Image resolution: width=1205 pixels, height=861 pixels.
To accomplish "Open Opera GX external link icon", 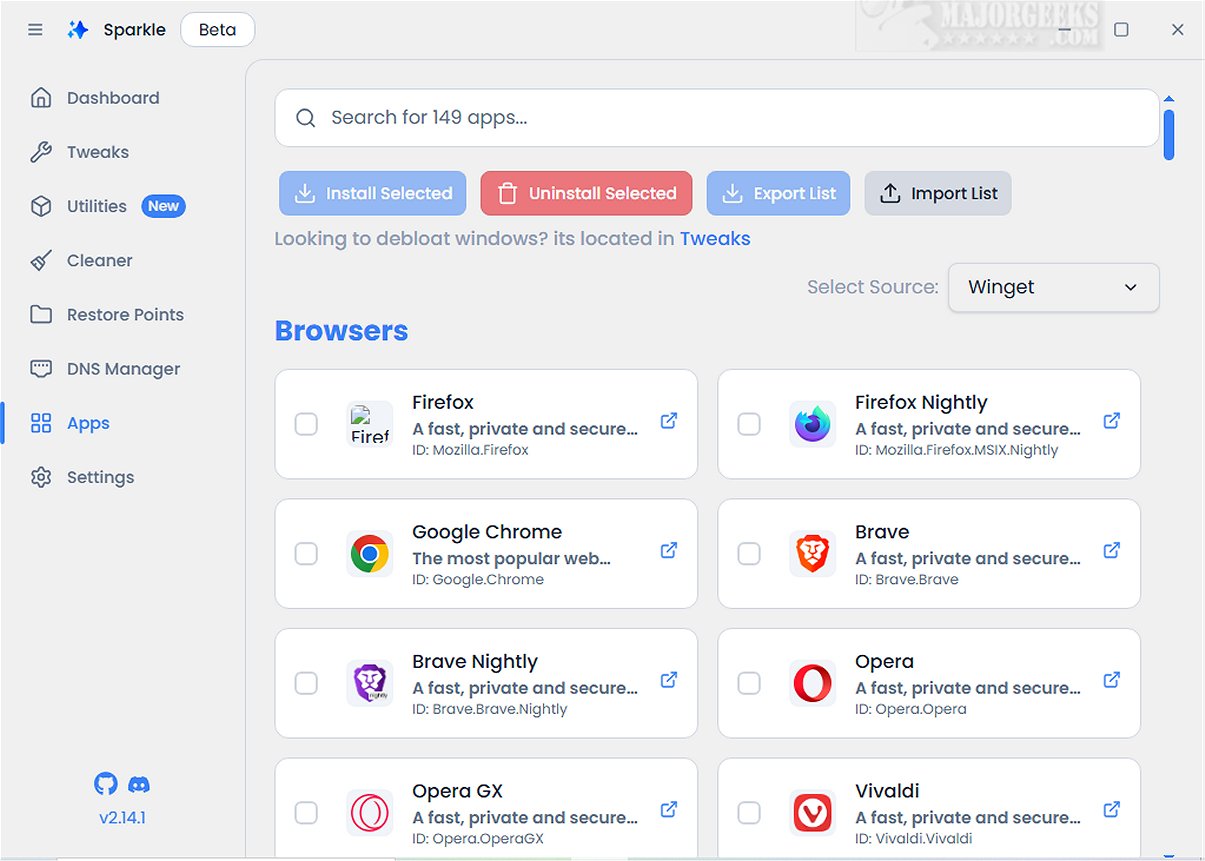I will click(669, 809).
